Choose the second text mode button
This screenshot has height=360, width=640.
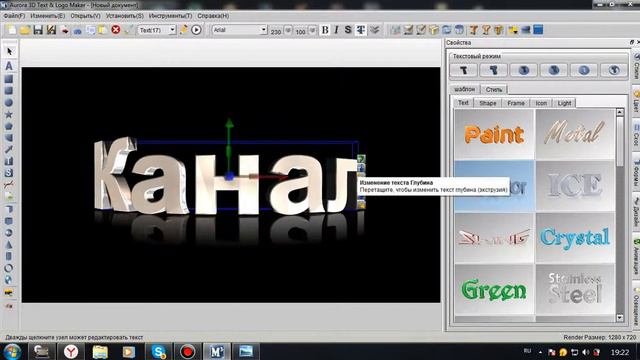coord(493,70)
